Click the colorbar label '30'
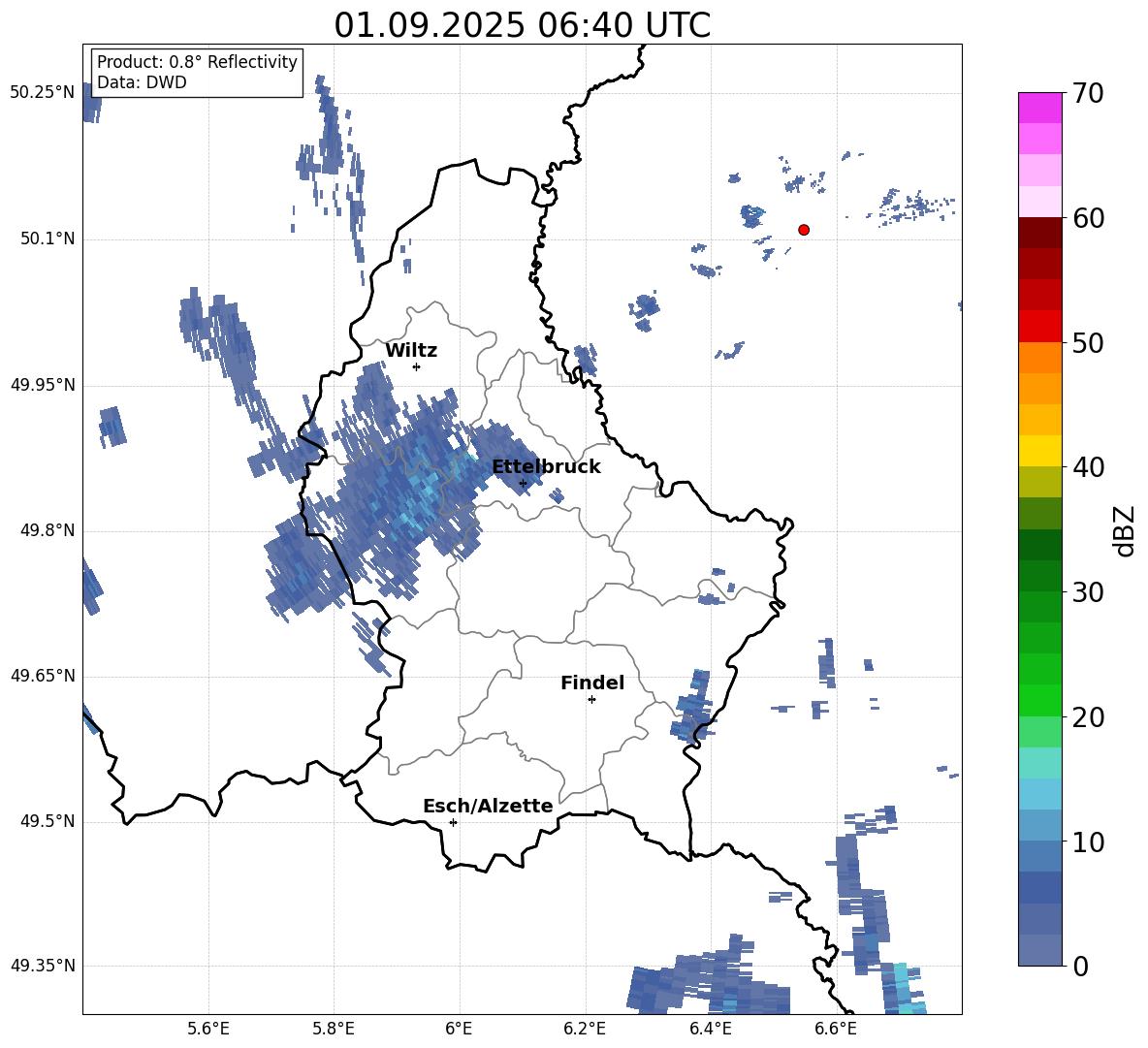The height and width of the screenshot is (1048, 1148). pyautogui.click(x=1088, y=592)
